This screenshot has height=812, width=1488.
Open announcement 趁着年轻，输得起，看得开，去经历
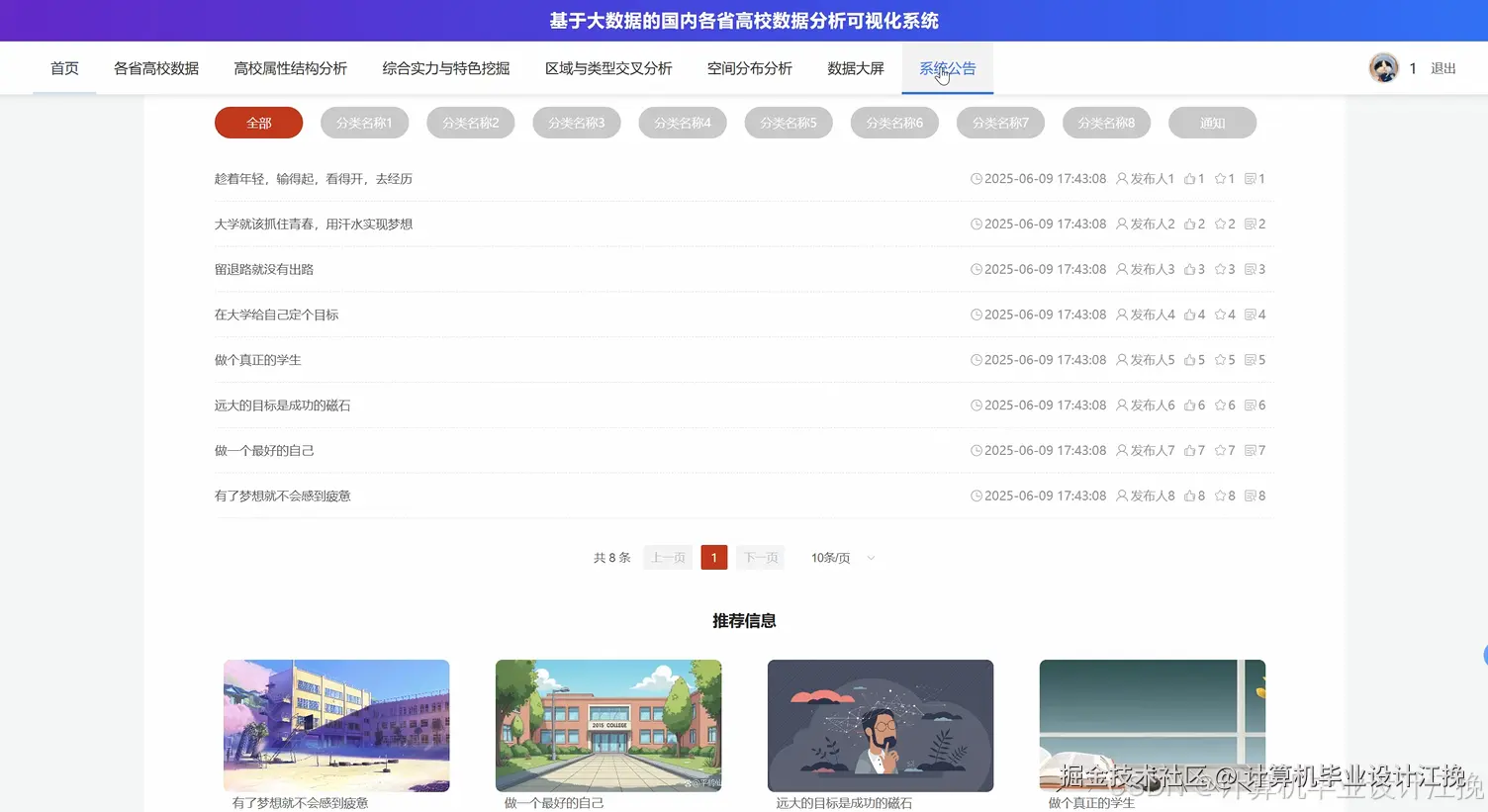[x=314, y=179]
